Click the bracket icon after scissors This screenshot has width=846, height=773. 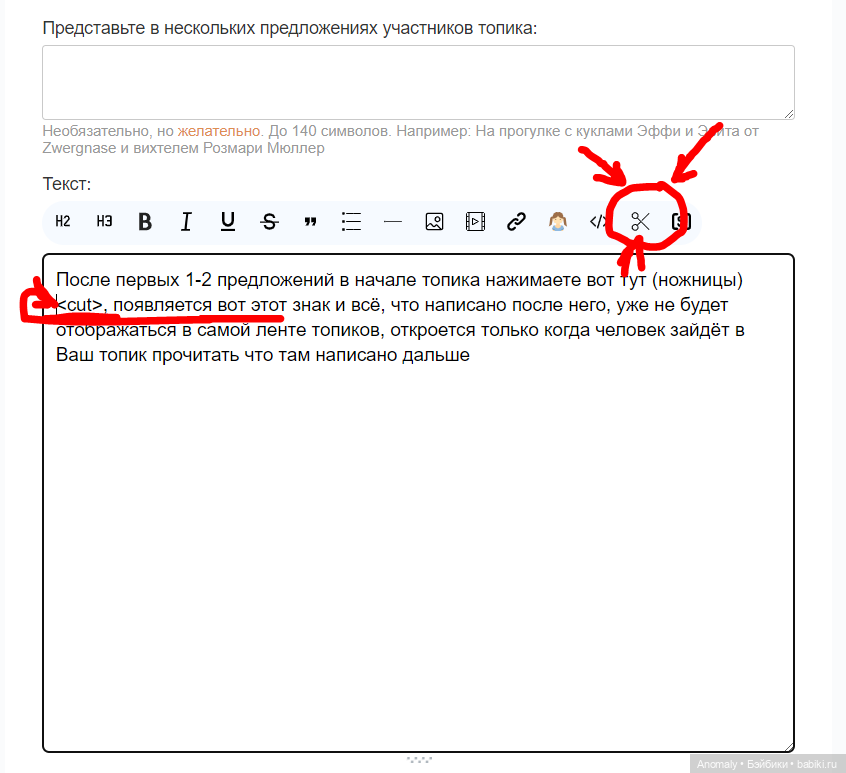(681, 222)
